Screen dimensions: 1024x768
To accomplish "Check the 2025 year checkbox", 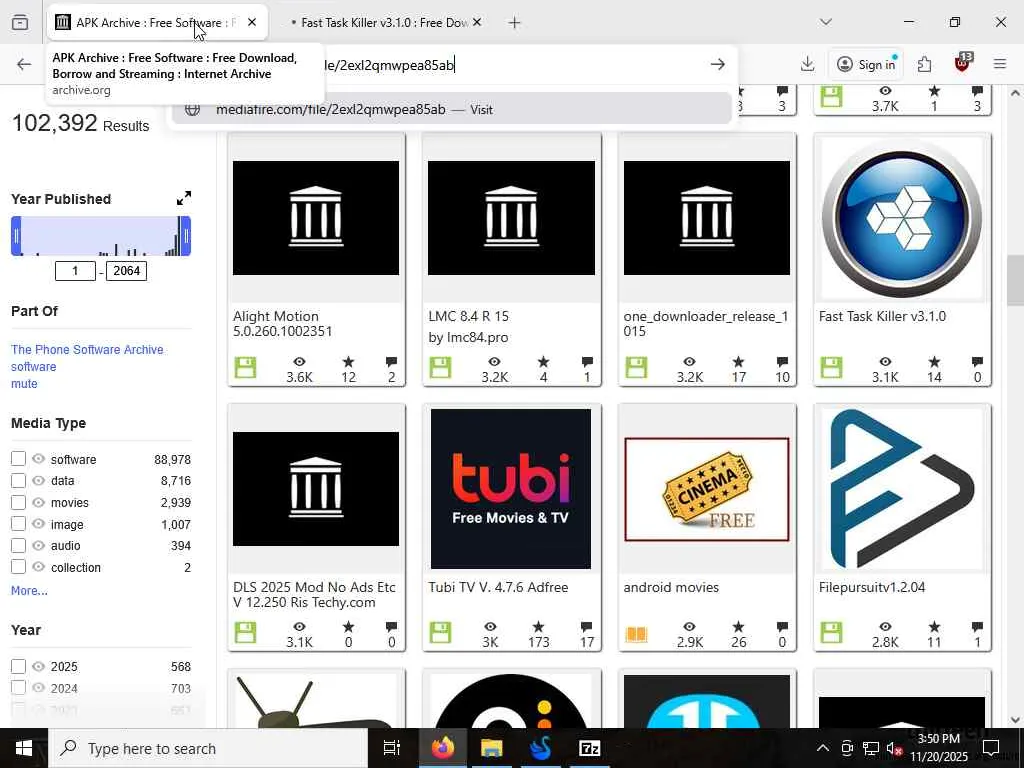I will pos(18,666).
